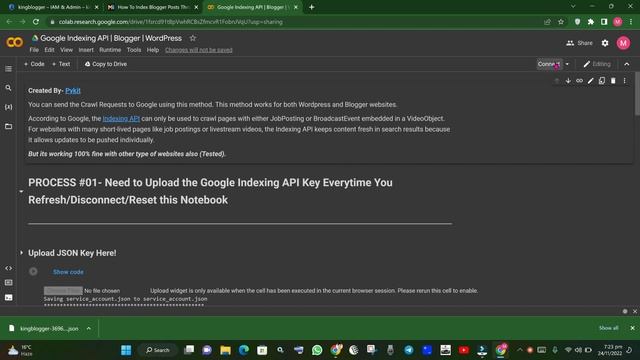Click Show all downloads

click(x=609, y=328)
